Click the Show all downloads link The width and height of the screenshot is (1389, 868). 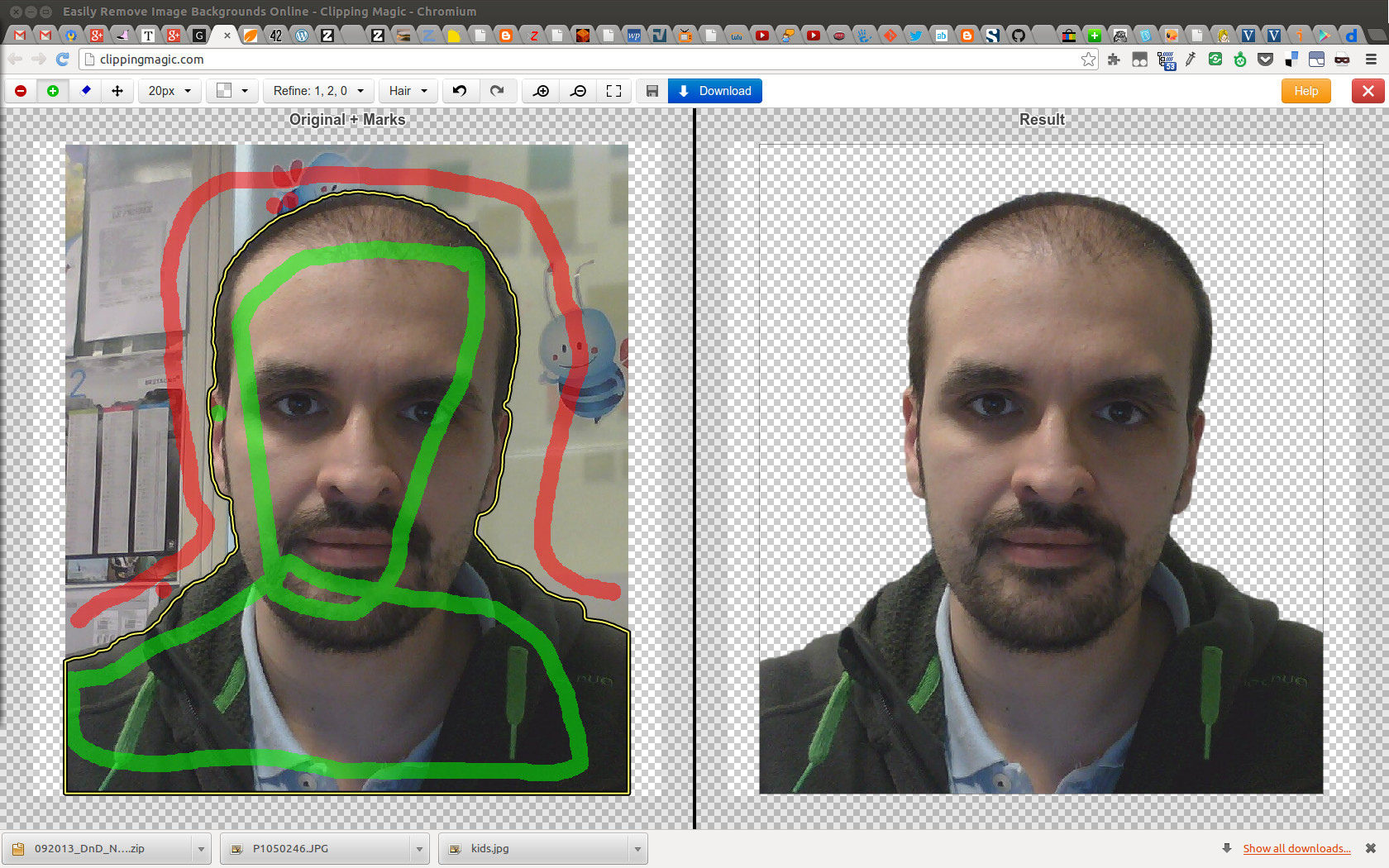tap(1296, 848)
